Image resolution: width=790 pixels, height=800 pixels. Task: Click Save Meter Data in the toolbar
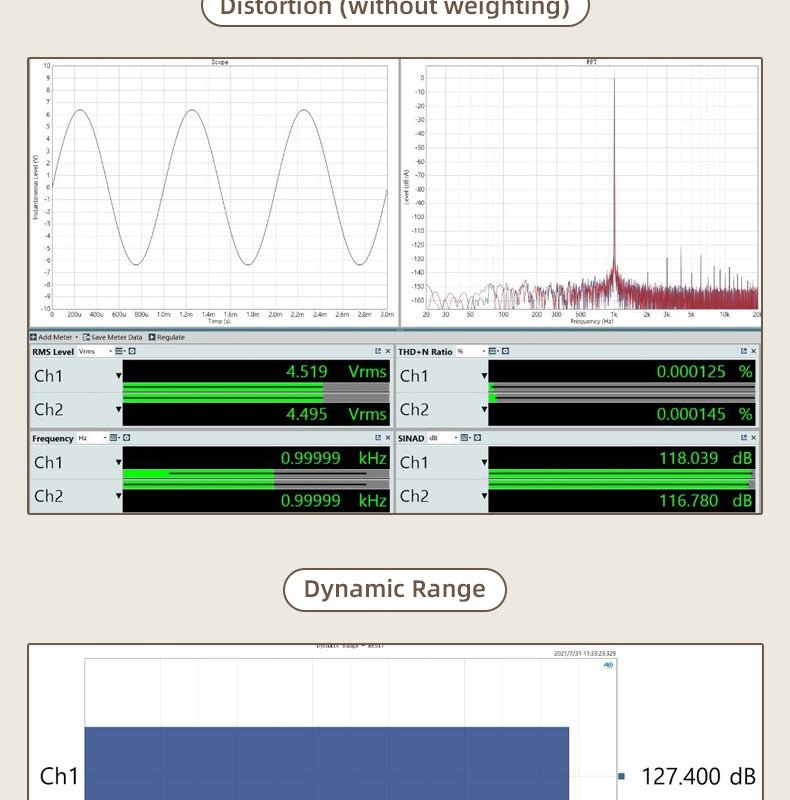tap(112, 337)
